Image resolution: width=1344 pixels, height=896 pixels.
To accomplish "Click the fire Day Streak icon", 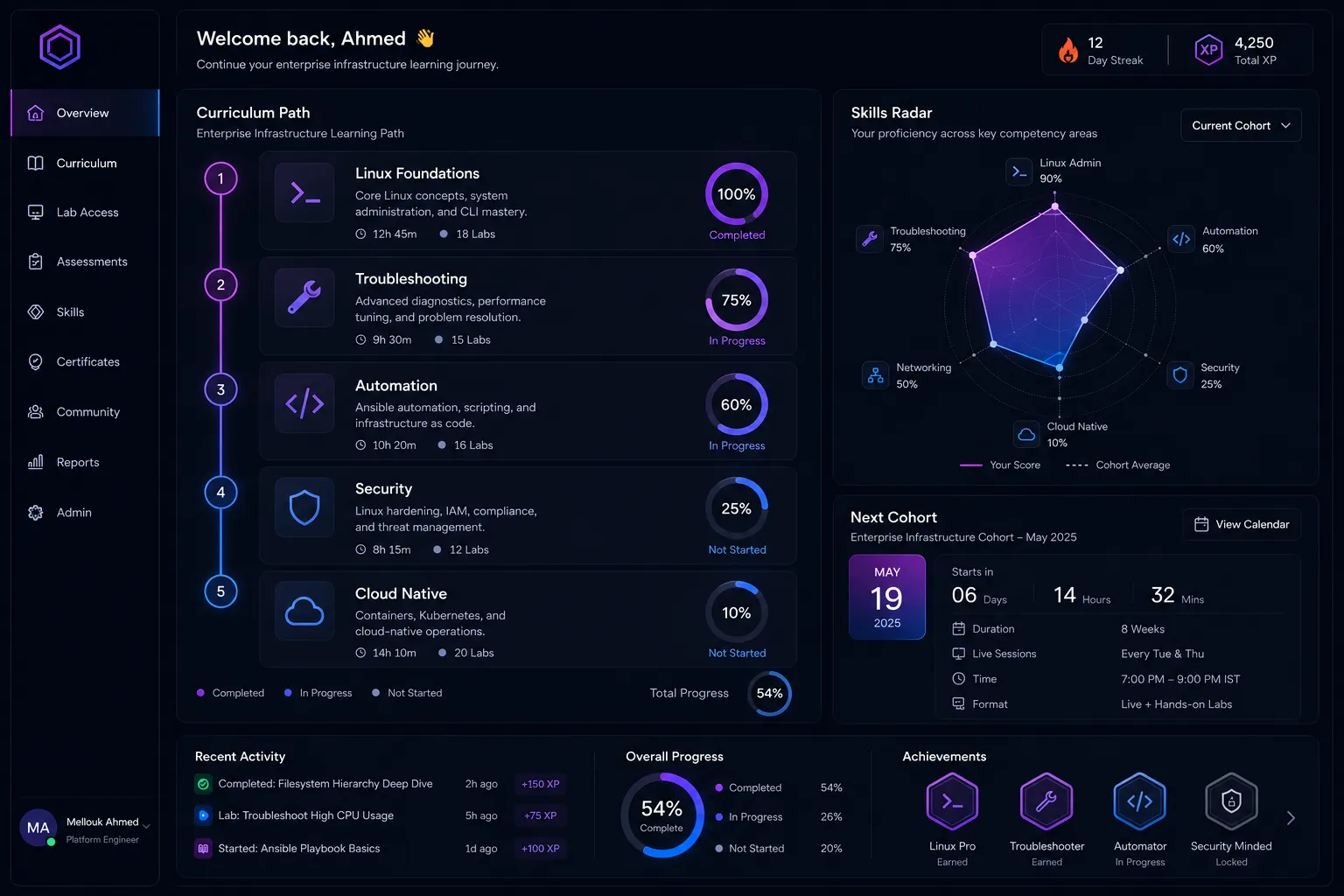I will click(1068, 51).
